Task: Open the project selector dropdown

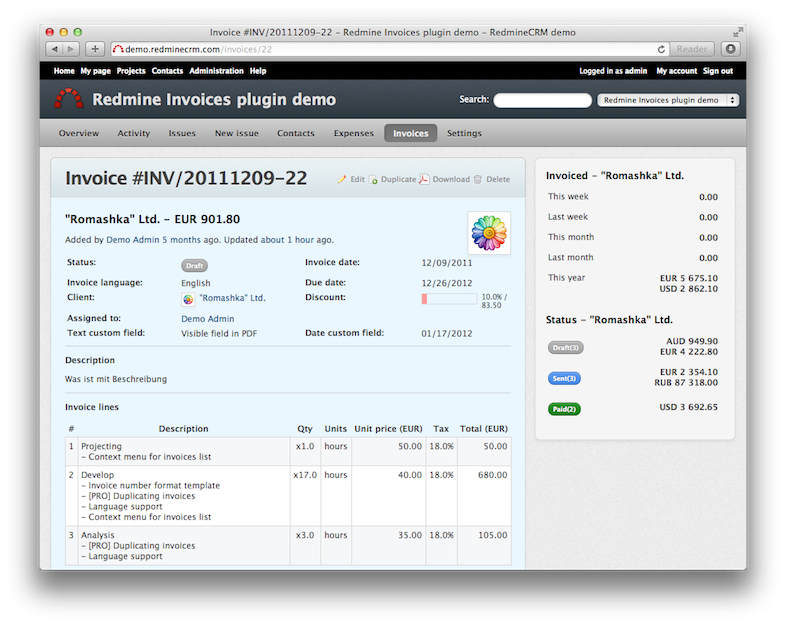Action: [667, 100]
